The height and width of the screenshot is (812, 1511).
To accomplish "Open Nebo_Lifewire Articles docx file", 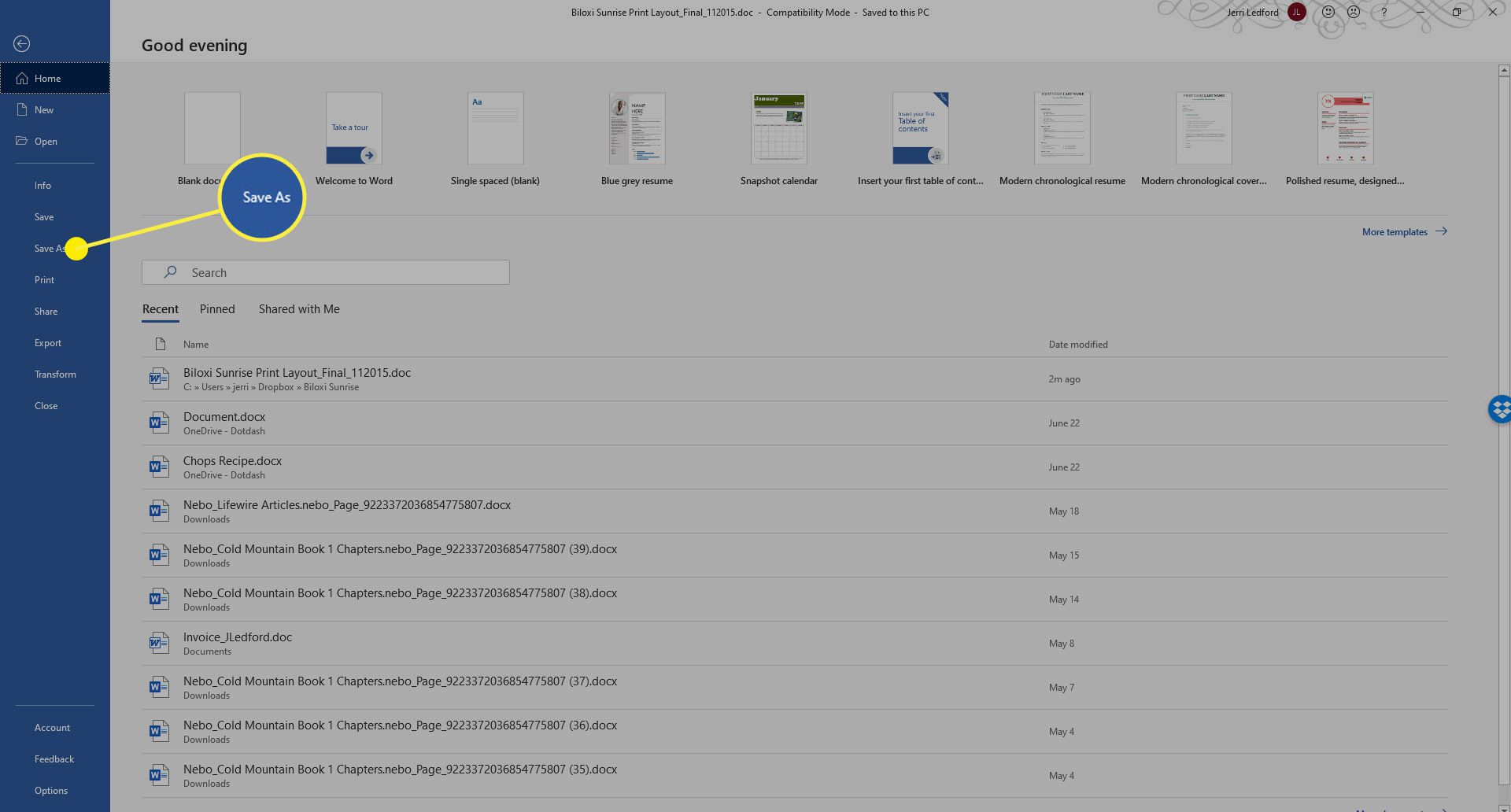I will tap(795, 511).
